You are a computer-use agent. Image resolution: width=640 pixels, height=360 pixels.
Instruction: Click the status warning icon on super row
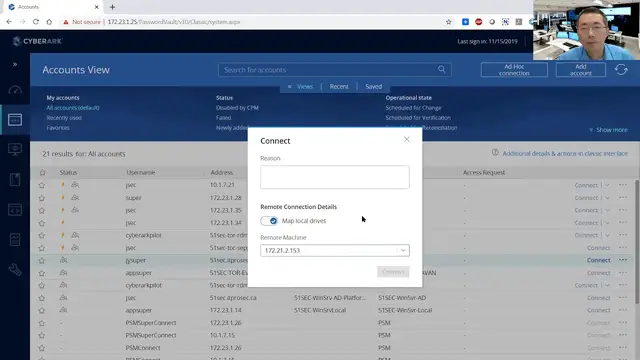pos(63,198)
